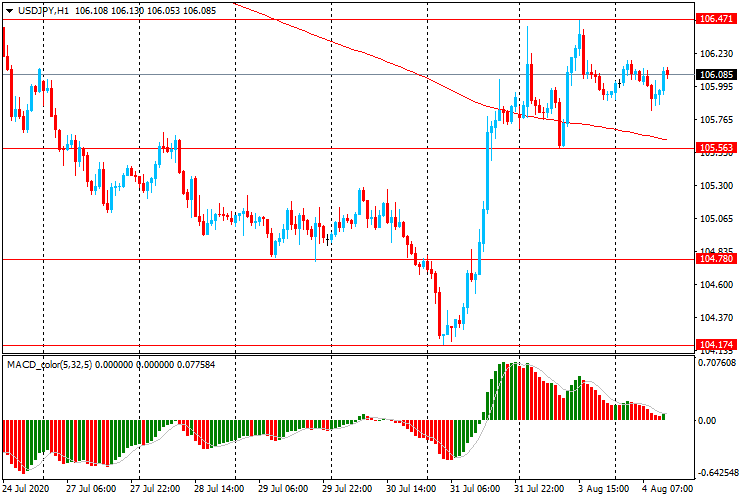Viewport: 740px width, 500px height.
Task: Click the 105.765 price scale value
Action: point(716,120)
